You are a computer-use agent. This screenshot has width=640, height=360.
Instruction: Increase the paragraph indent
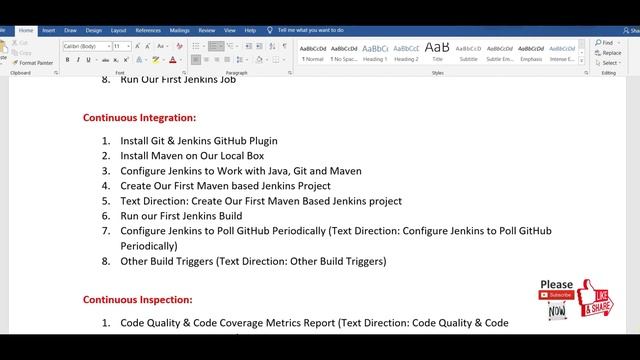coord(259,46)
